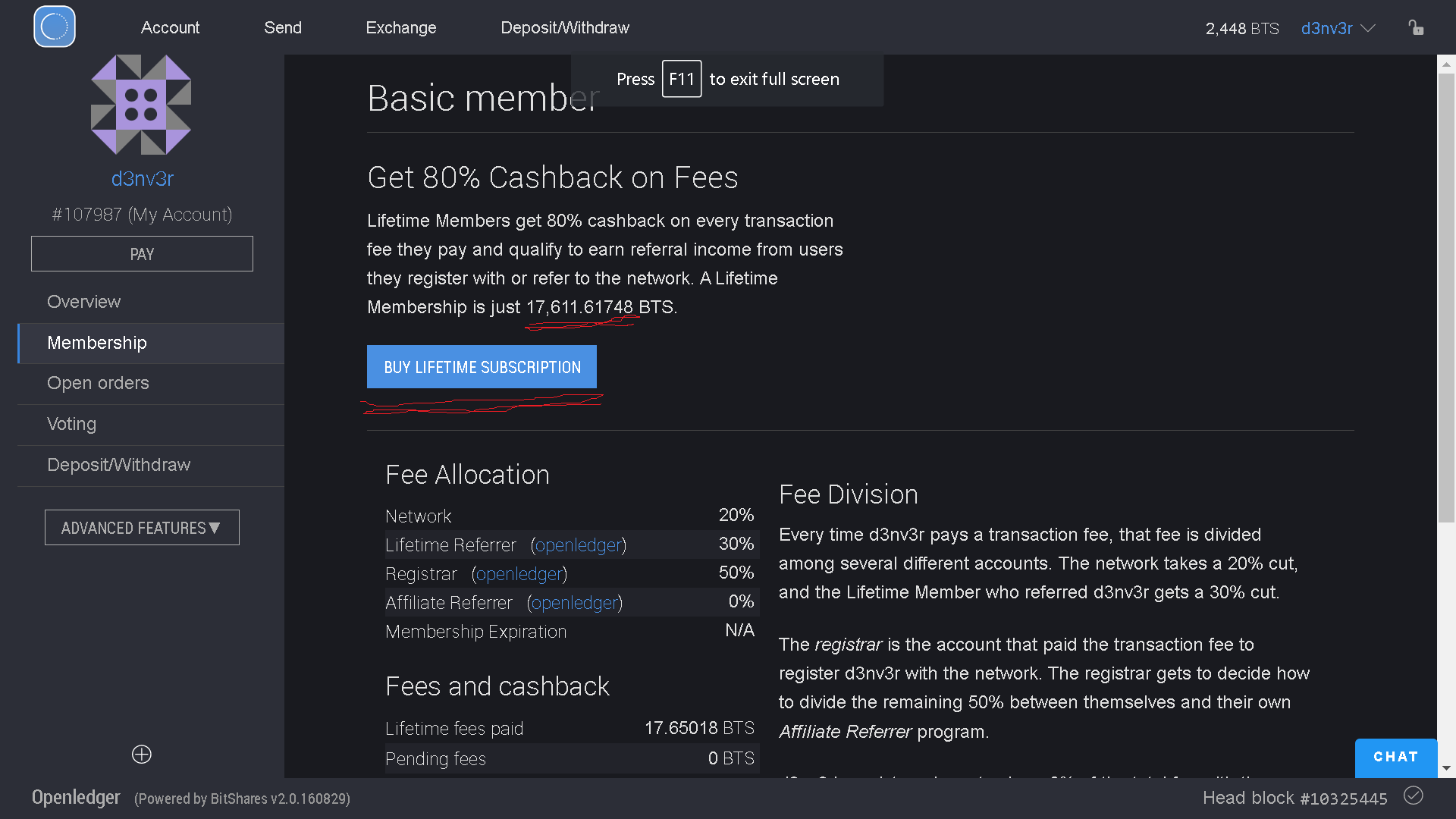Expand the Advanced Features menu
The image size is (1456, 819).
142,528
